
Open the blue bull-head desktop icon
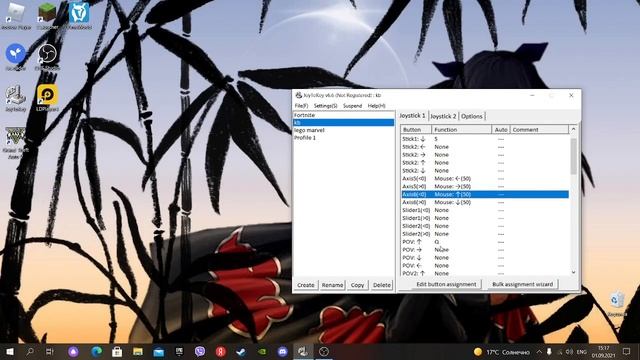tap(79, 16)
